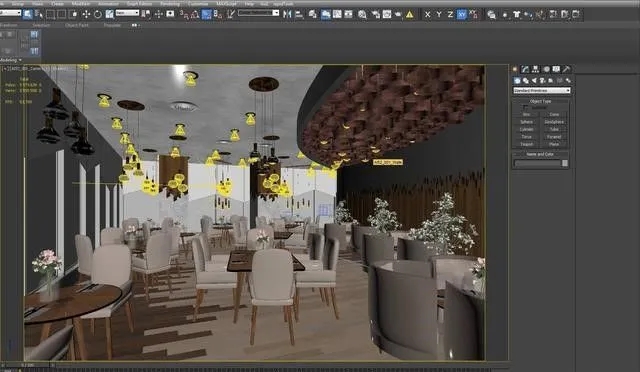The image size is (640, 372).
Task: Click the Mirror tool icon
Action: pos(287,14)
